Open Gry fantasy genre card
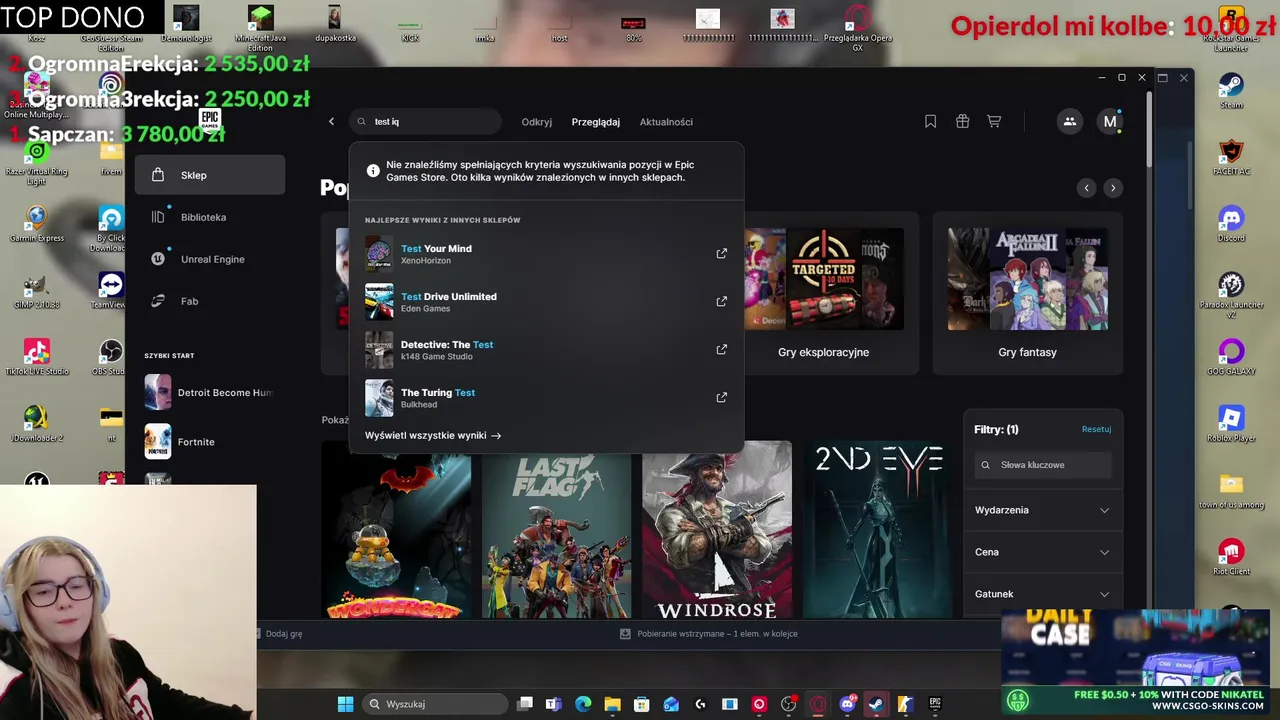The image size is (1280, 720). click(x=1027, y=293)
